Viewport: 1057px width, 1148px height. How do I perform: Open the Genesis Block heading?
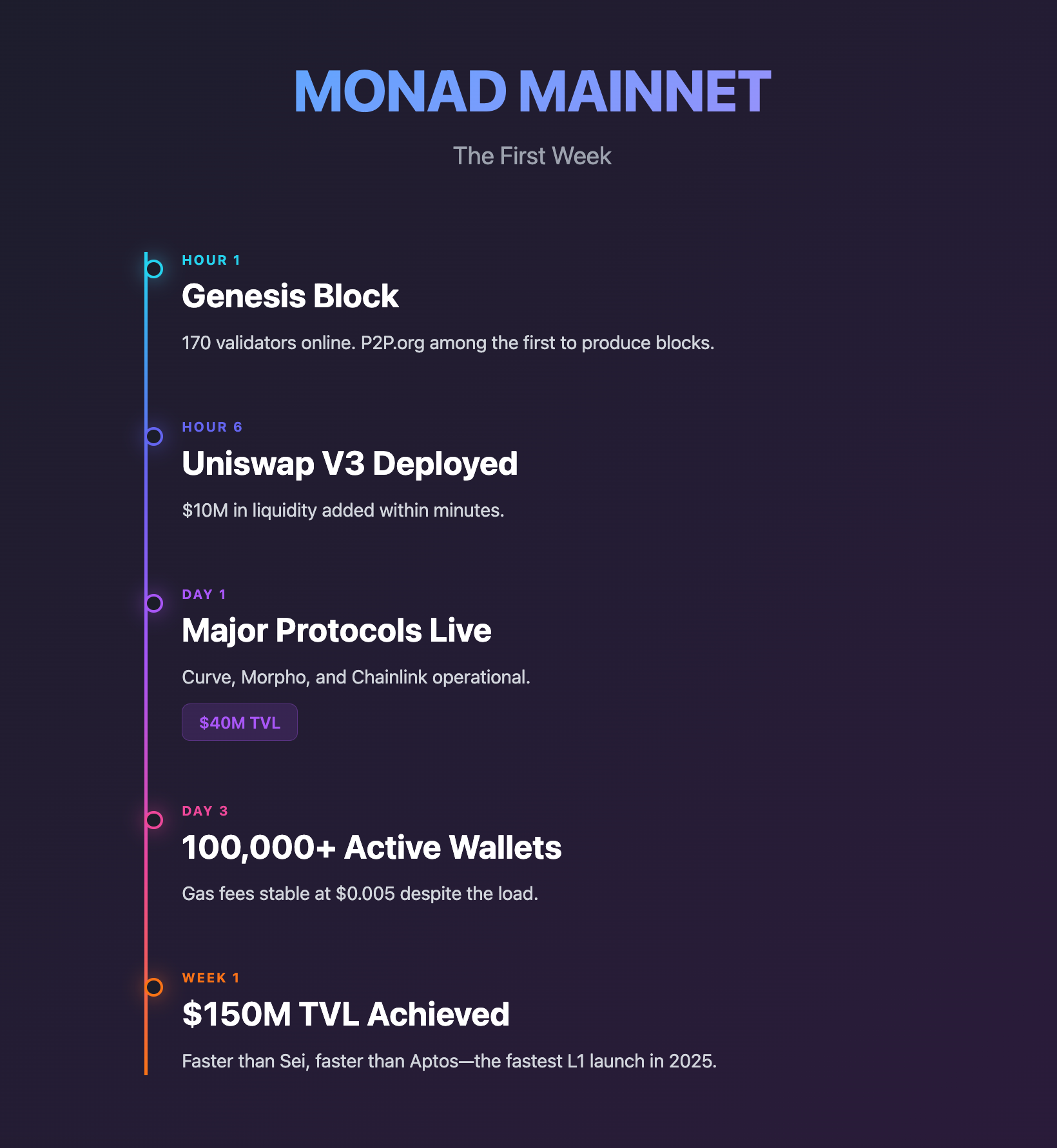[x=290, y=296]
